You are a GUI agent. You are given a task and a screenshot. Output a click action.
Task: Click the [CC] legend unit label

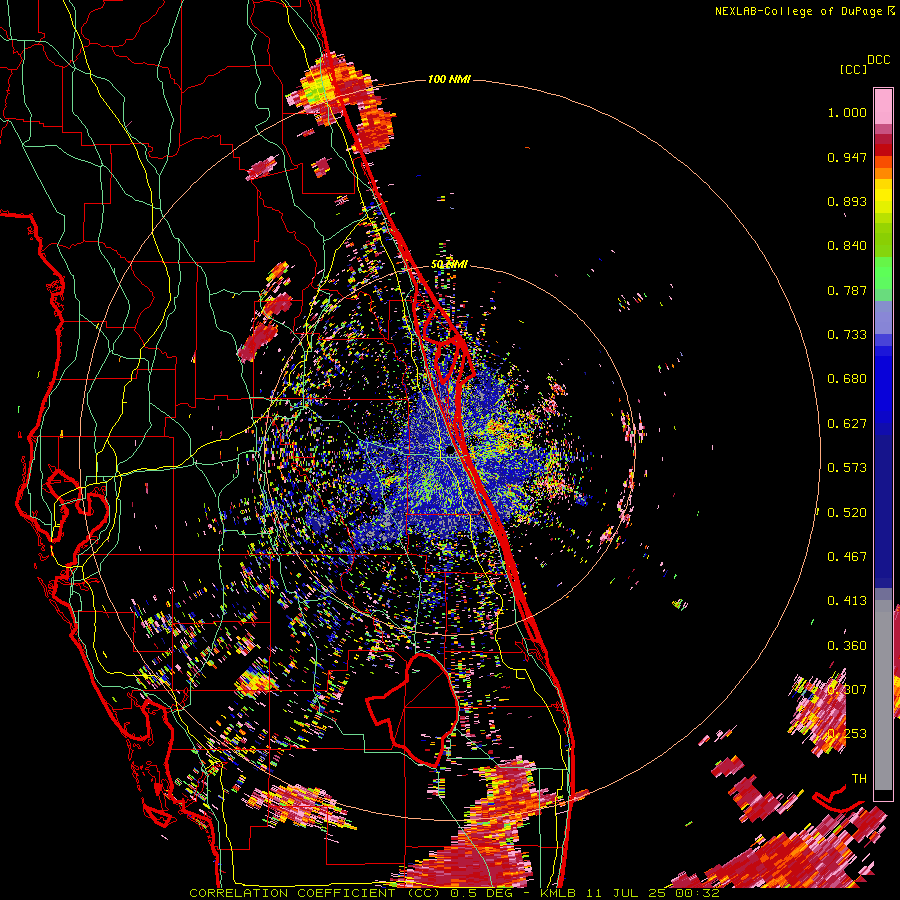[853, 69]
